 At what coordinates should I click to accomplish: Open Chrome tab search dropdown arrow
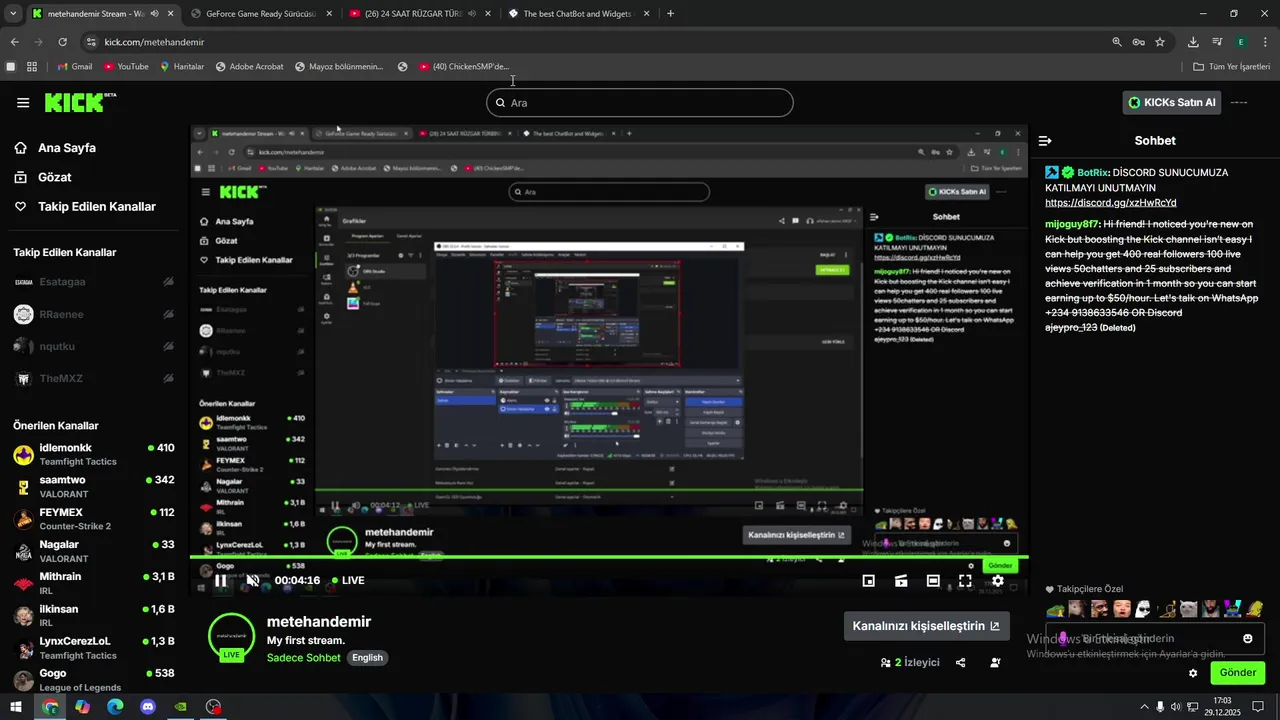point(14,14)
